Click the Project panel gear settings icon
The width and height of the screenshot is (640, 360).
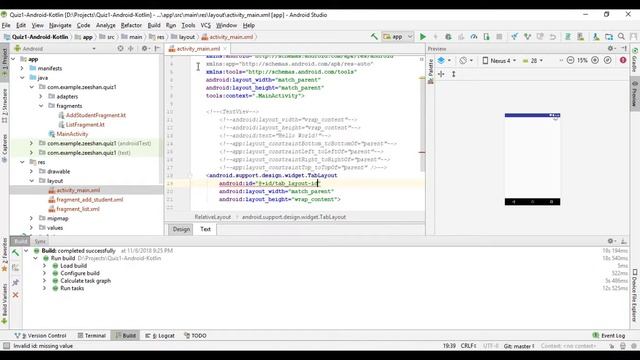[x=144, y=48]
